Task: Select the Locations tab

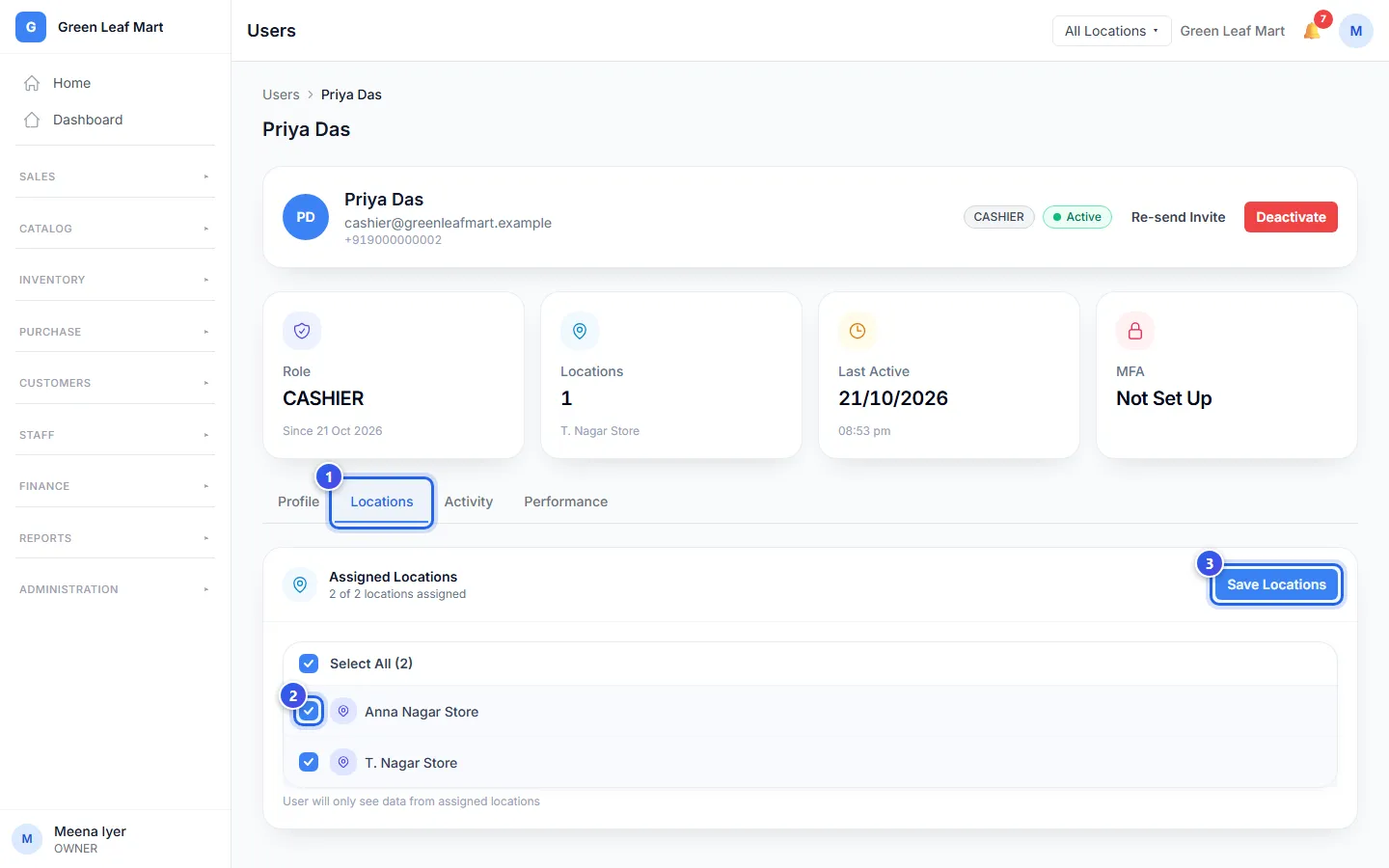Action: pos(382,502)
